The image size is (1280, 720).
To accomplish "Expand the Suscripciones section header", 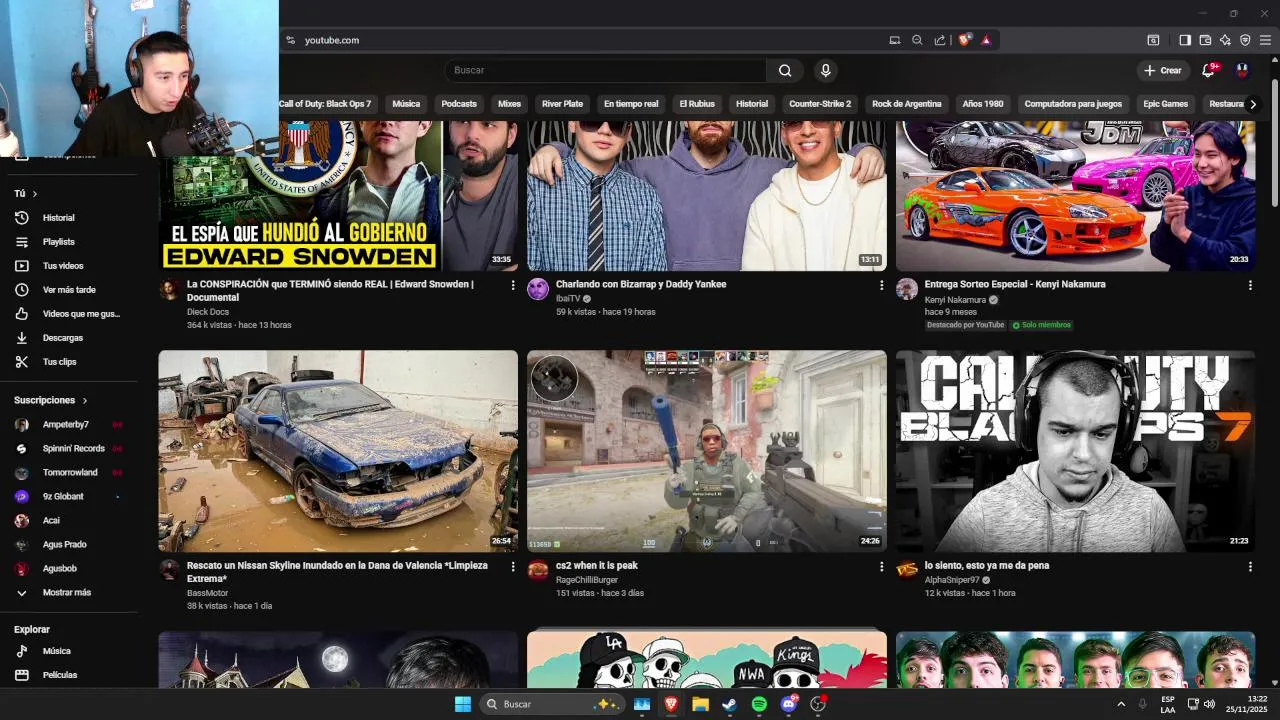I will (51, 400).
